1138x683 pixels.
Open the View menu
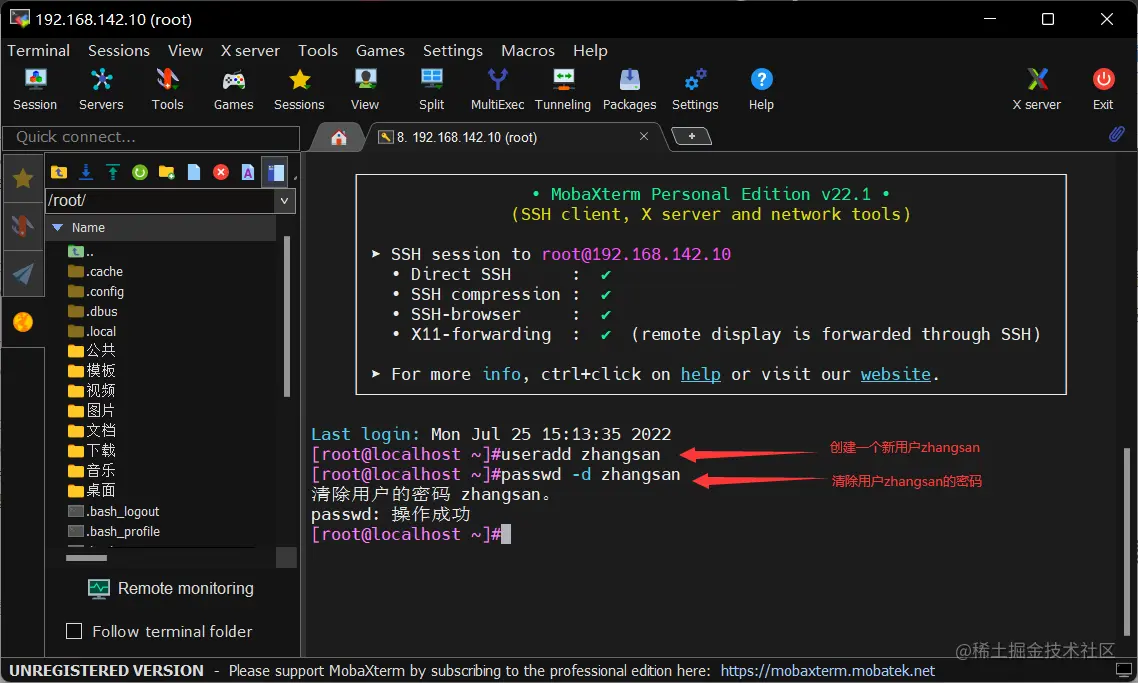pyautogui.click(x=185, y=50)
